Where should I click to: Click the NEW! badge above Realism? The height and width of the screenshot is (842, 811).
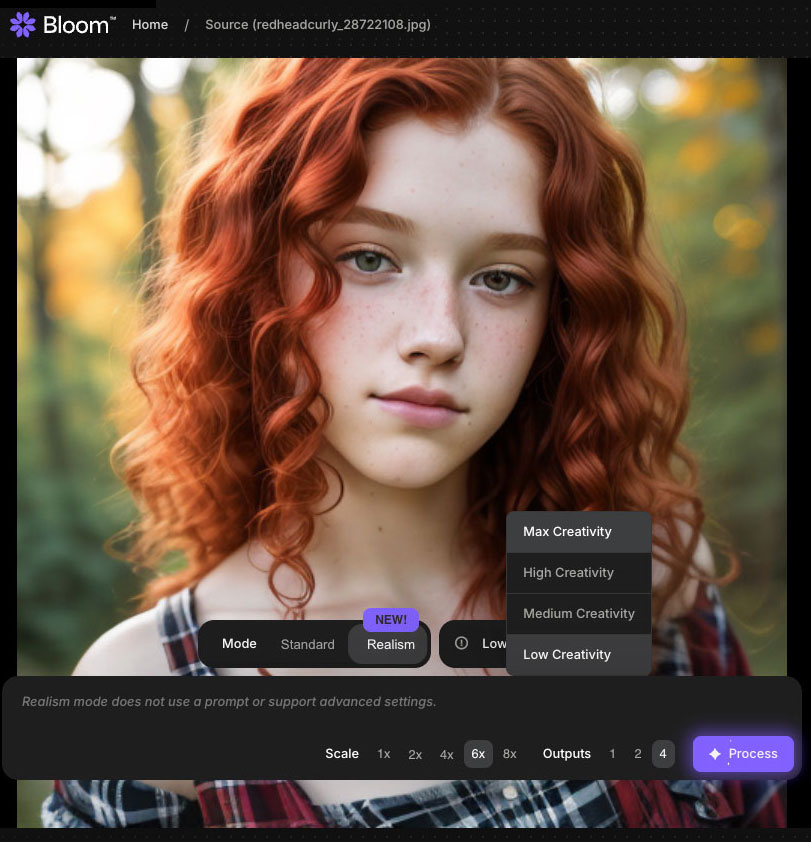pos(390,620)
